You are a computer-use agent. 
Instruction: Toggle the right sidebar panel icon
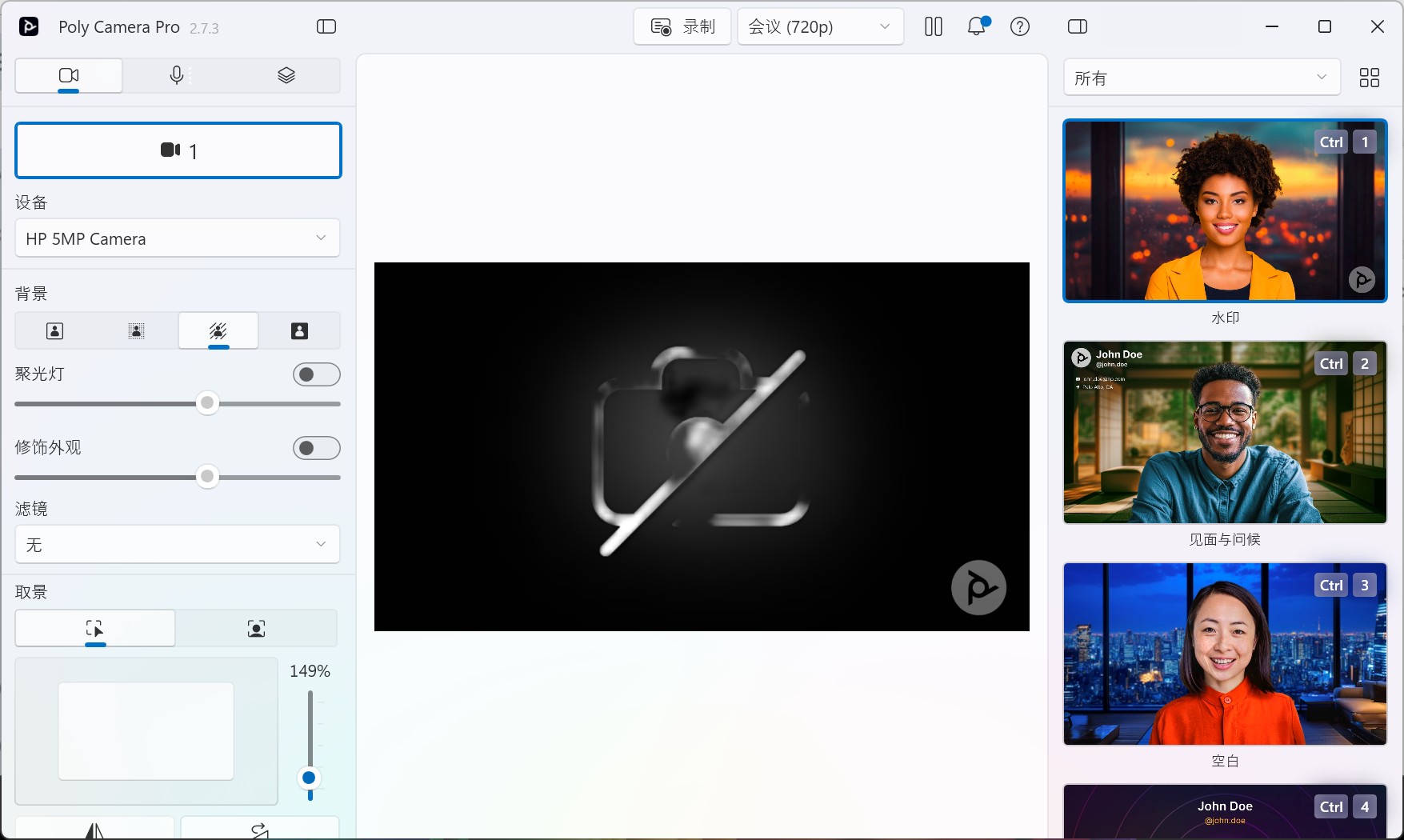(x=1078, y=26)
